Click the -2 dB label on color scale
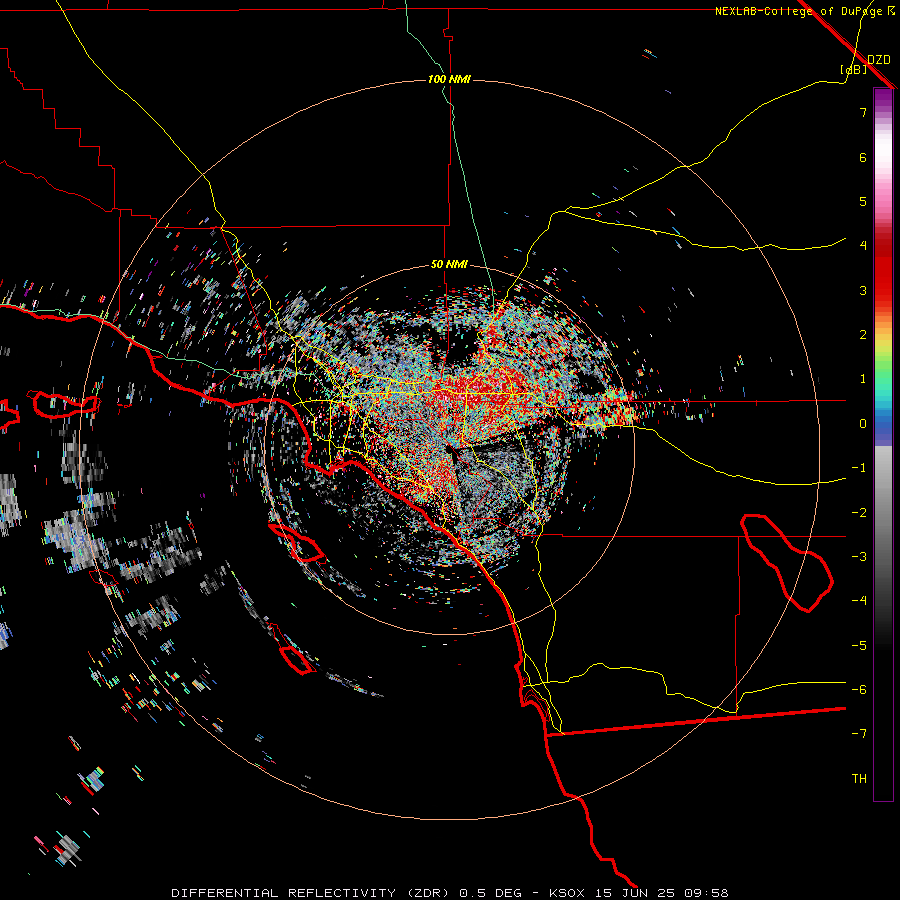 coord(859,513)
